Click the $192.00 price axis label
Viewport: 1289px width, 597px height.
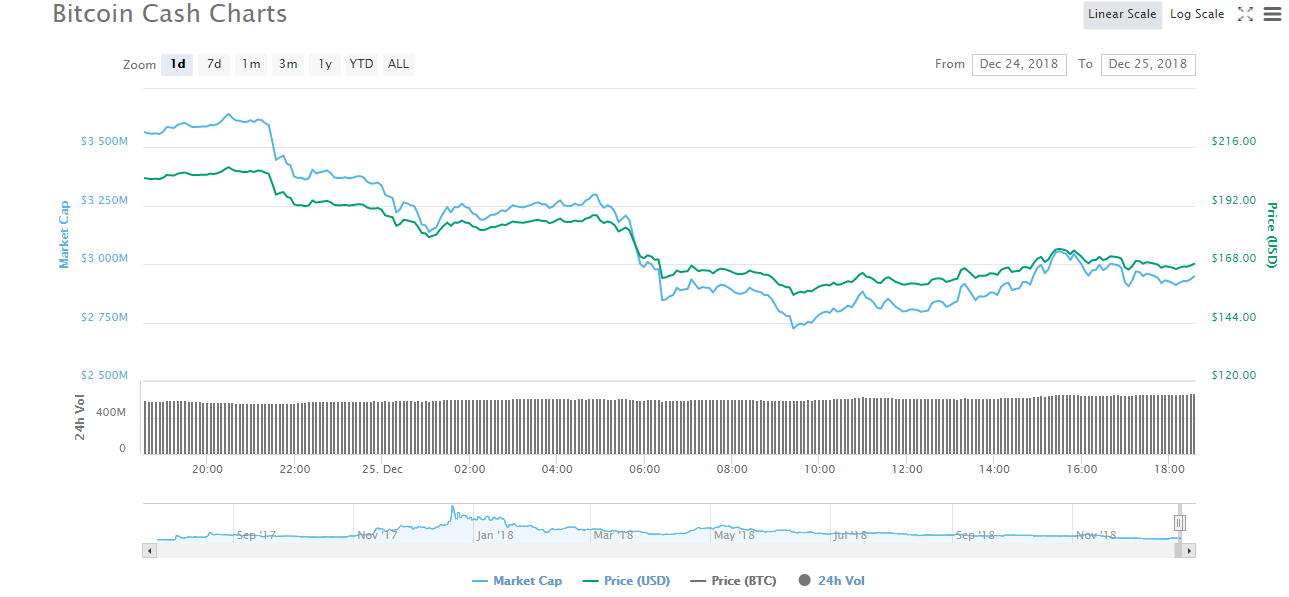point(1233,200)
